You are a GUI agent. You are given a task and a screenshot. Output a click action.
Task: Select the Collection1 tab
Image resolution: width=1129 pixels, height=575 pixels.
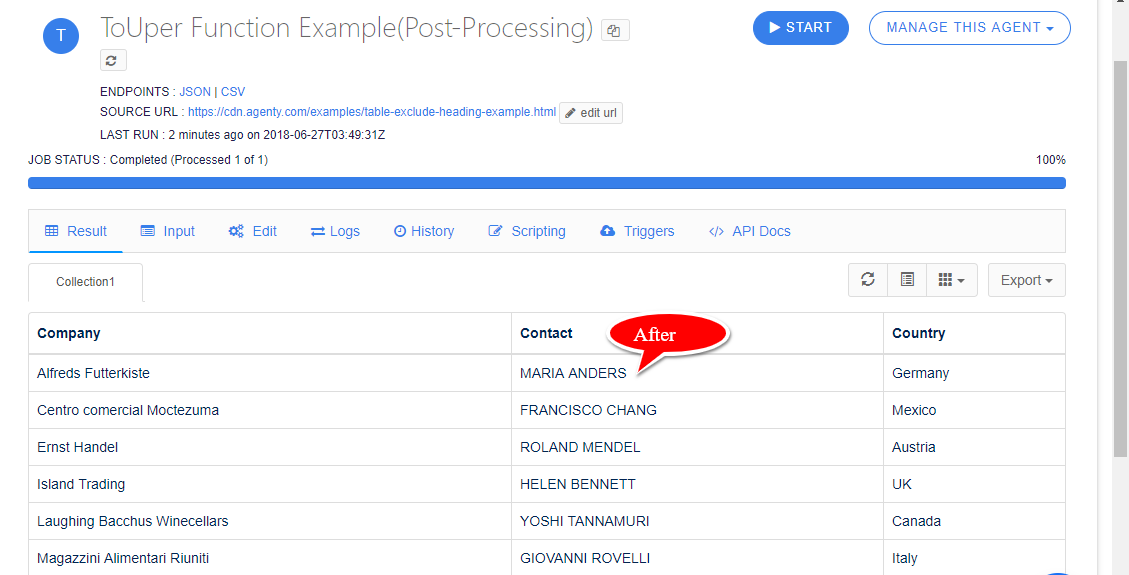pyautogui.click(x=86, y=282)
